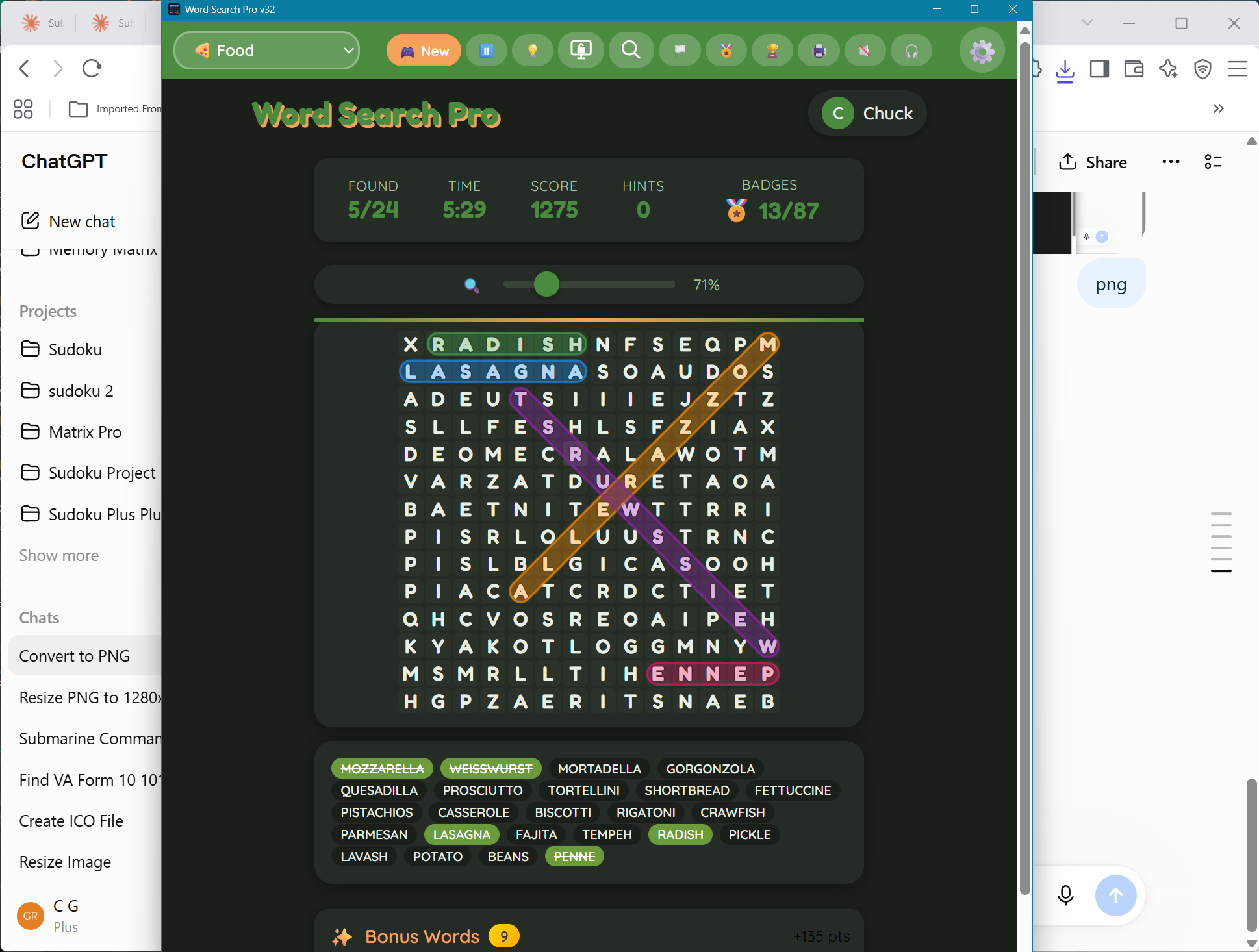This screenshot has width=1259, height=952.
Task: Select the QUESADILLA word chip
Action: pos(379,790)
